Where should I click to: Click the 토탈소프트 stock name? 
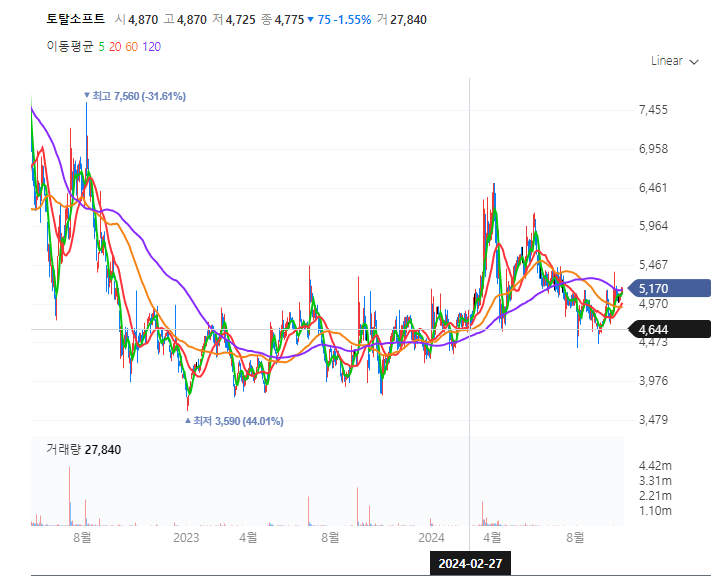75,19
